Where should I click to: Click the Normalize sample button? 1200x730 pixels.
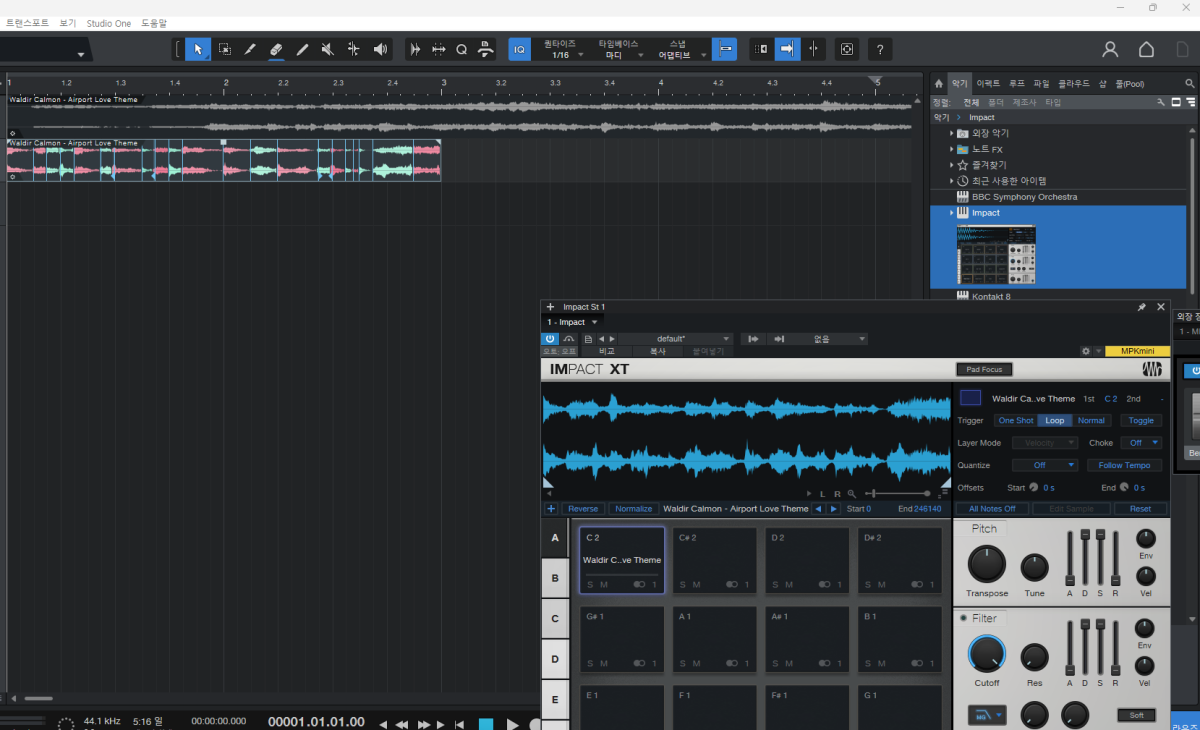(x=633, y=509)
